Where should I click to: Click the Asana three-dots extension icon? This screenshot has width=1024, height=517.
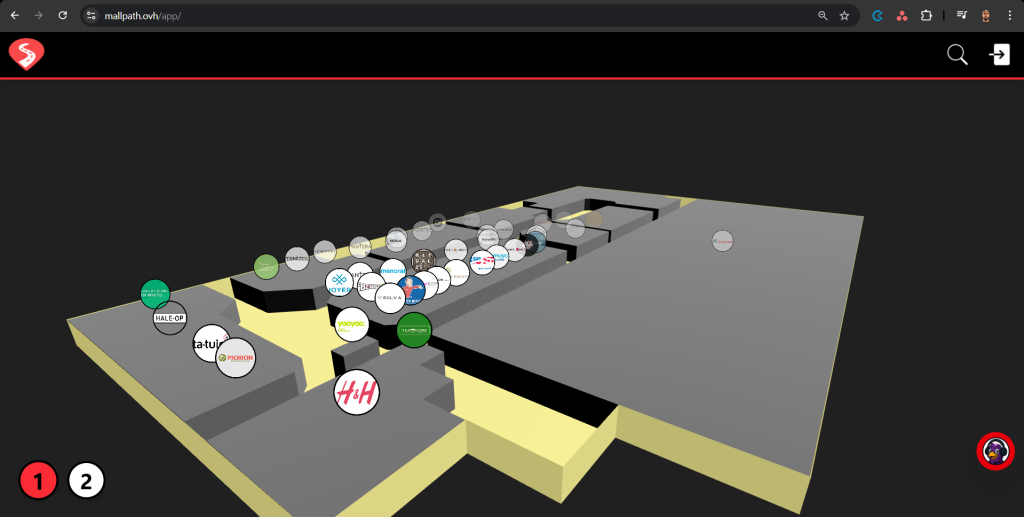902,16
